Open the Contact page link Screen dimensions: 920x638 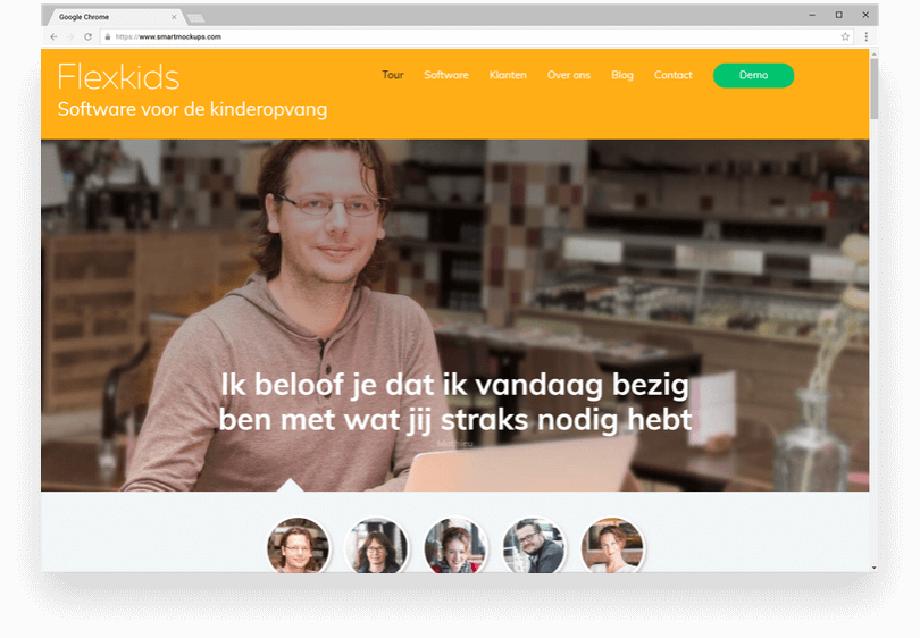click(673, 75)
